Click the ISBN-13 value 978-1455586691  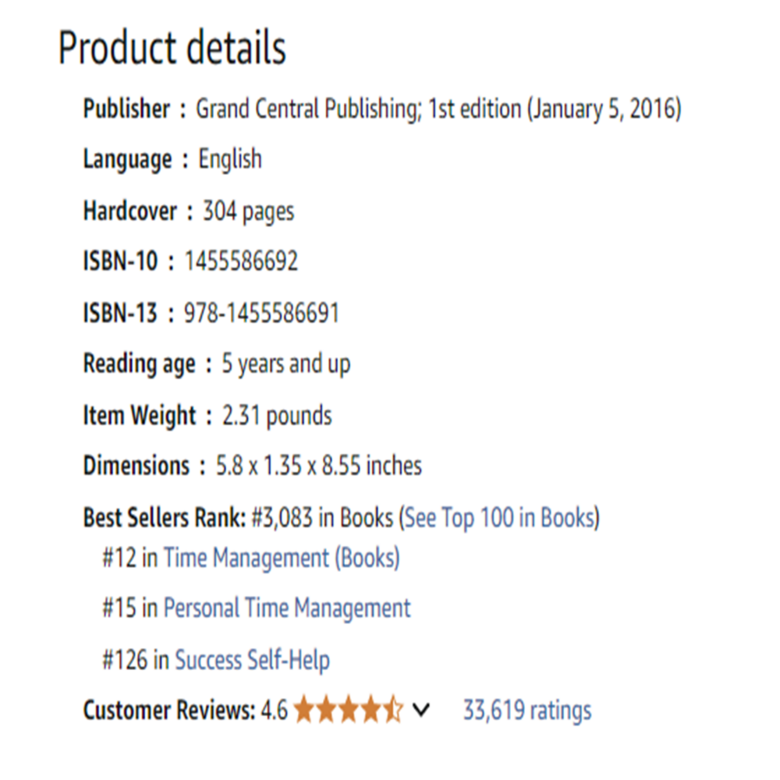261,314
